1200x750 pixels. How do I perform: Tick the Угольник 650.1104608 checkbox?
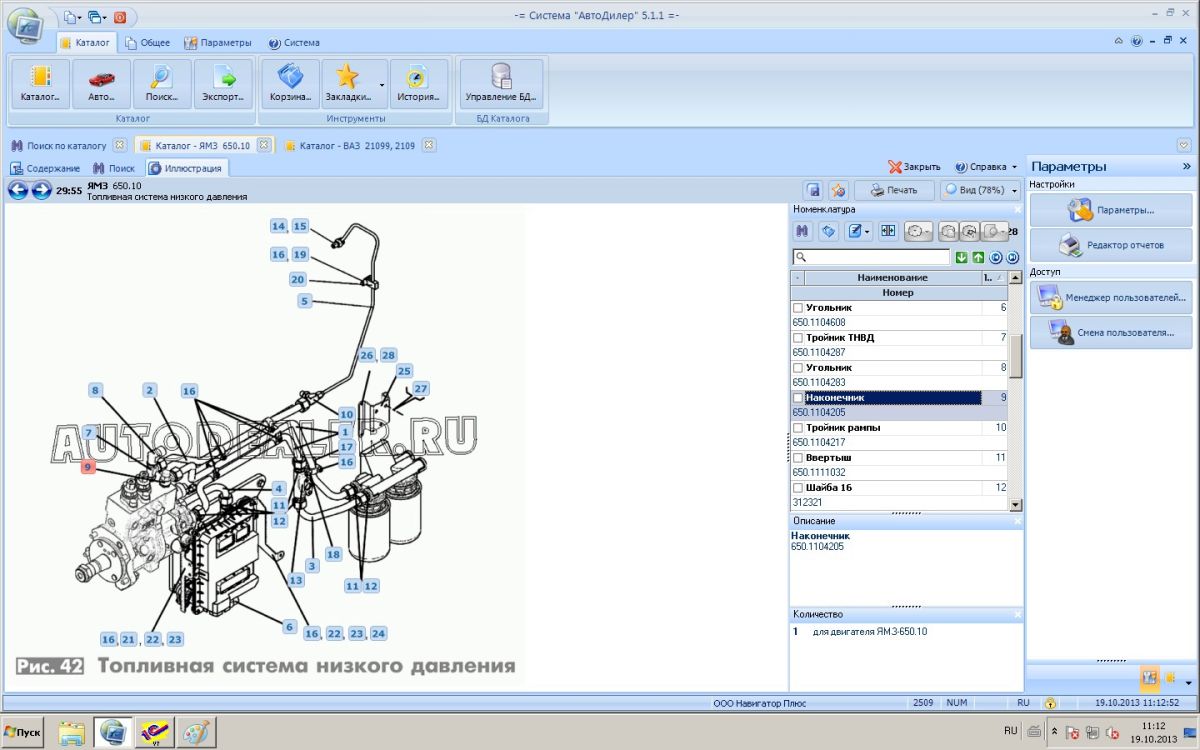(x=798, y=308)
